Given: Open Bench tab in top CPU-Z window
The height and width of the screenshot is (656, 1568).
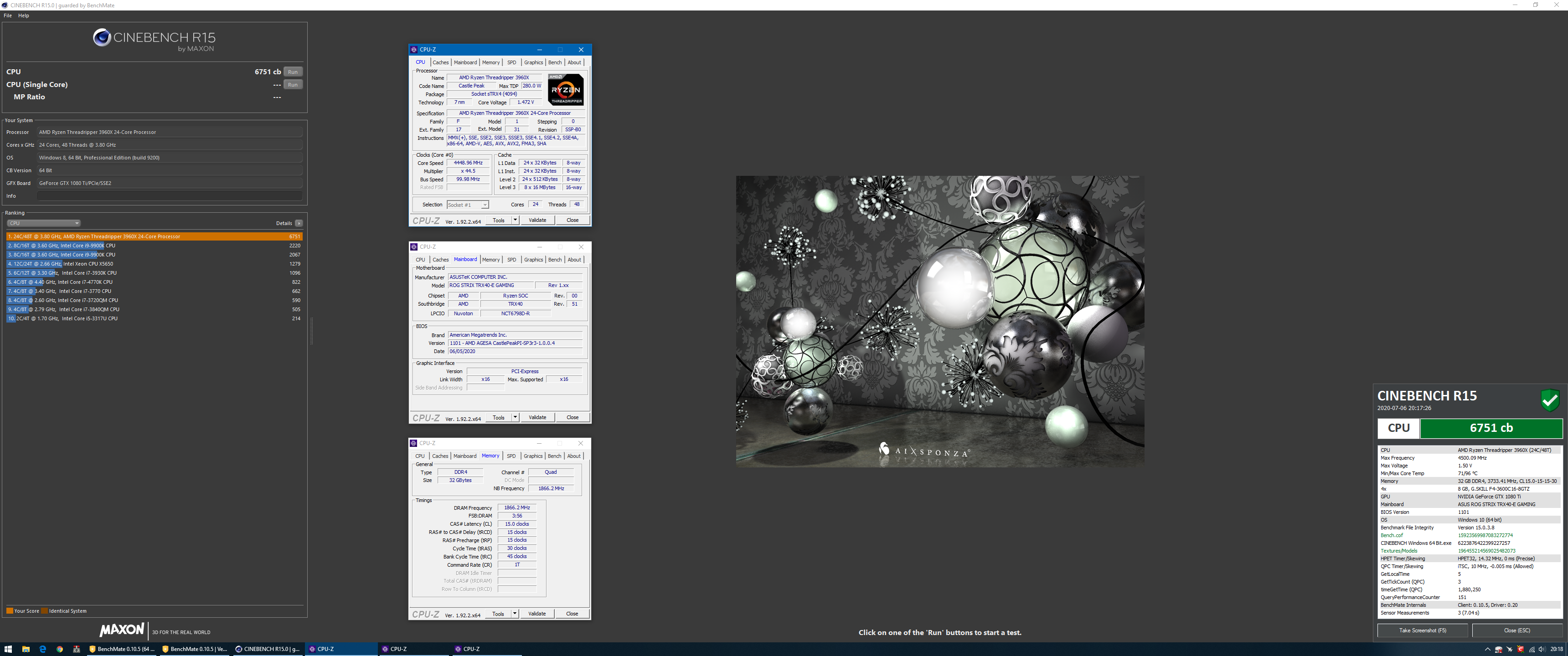Looking at the screenshot, I should pyautogui.click(x=555, y=63).
